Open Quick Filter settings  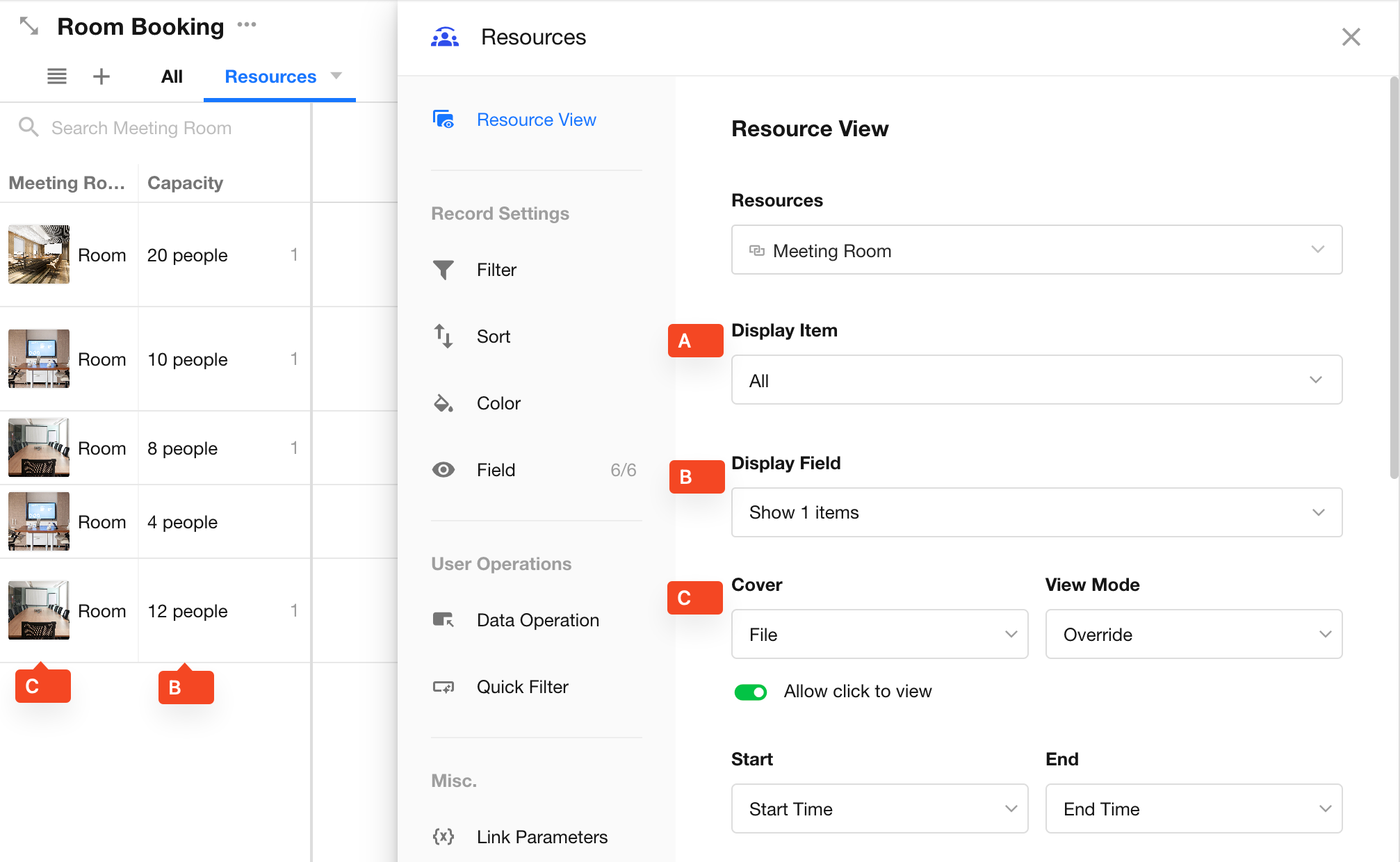click(522, 687)
